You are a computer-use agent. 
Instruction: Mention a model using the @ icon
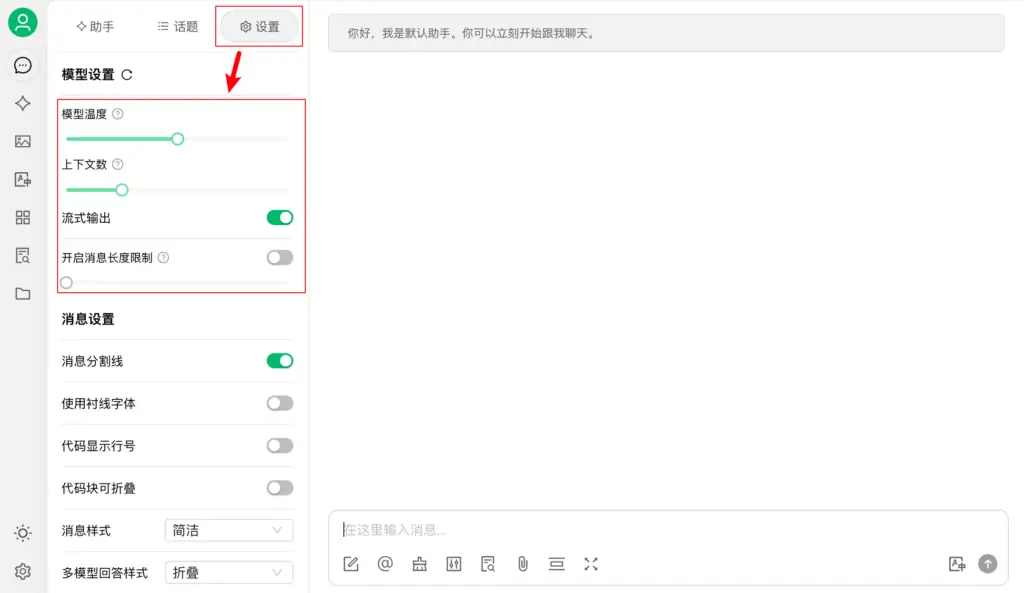pyautogui.click(x=385, y=564)
